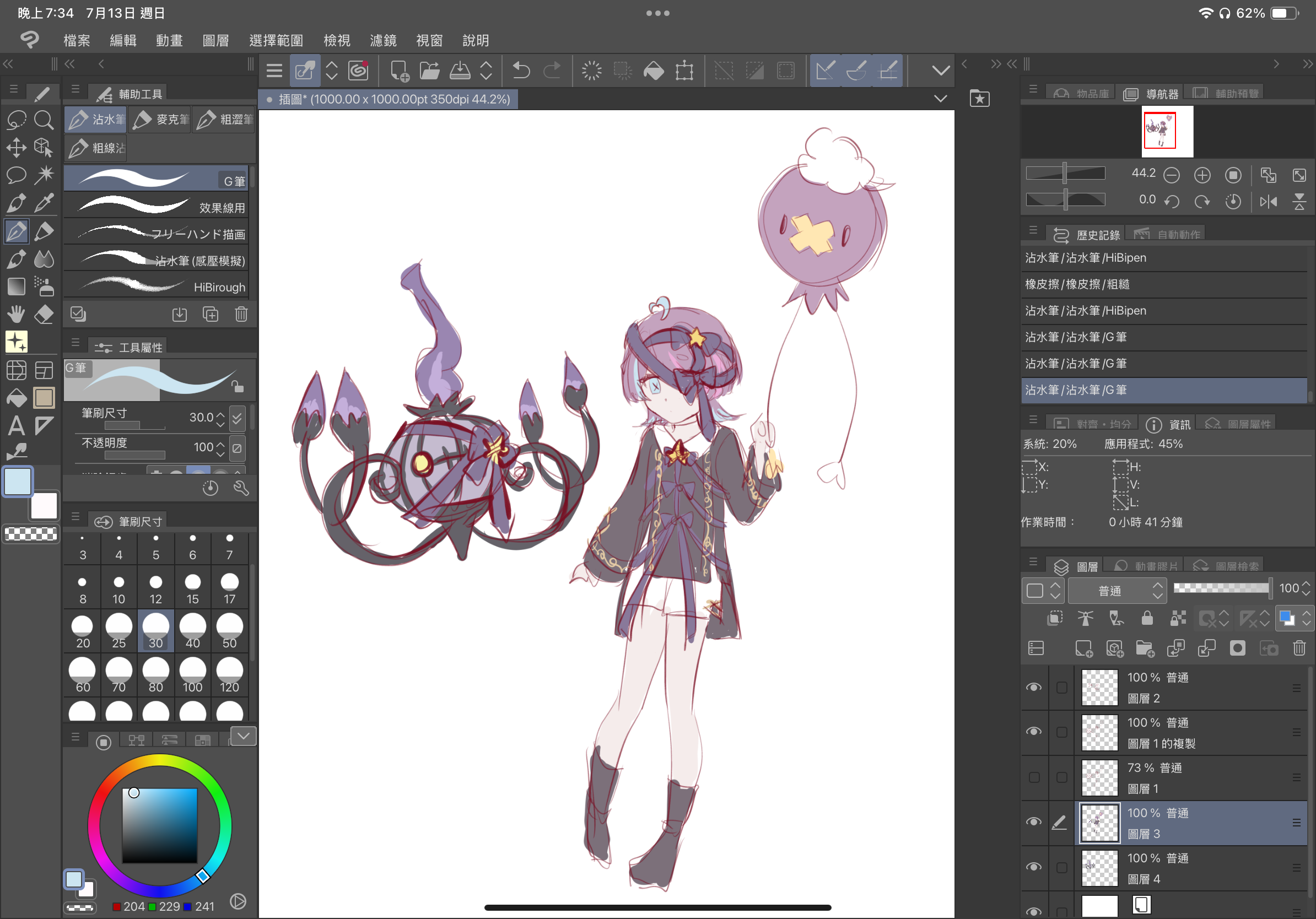This screenshot has height=919, width=1316.
Task: Click the undo arrow in the command bar
Action: point(520,71)
